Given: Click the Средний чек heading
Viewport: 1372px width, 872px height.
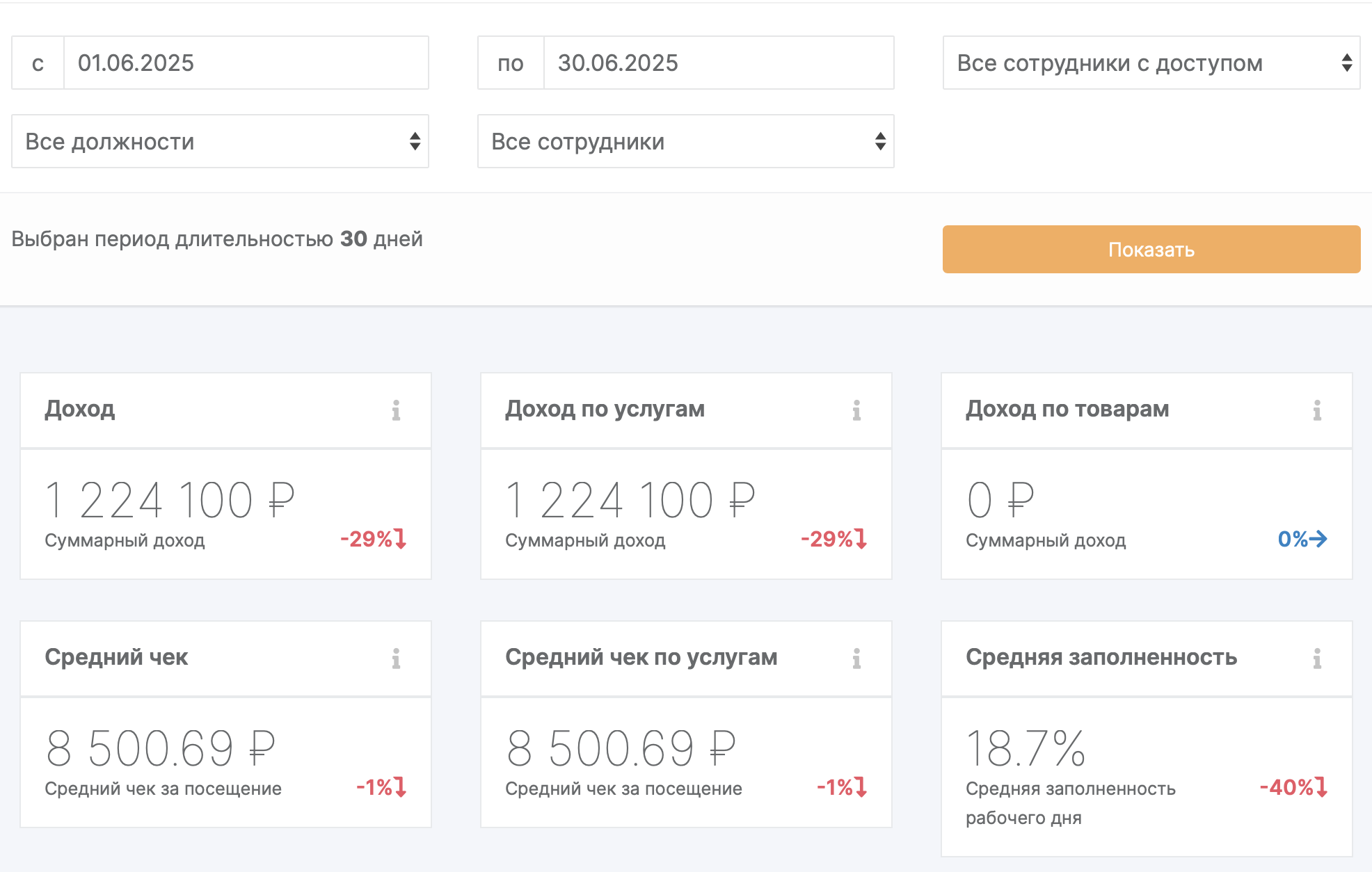Looking at the screenshot, I should [116, 657].
